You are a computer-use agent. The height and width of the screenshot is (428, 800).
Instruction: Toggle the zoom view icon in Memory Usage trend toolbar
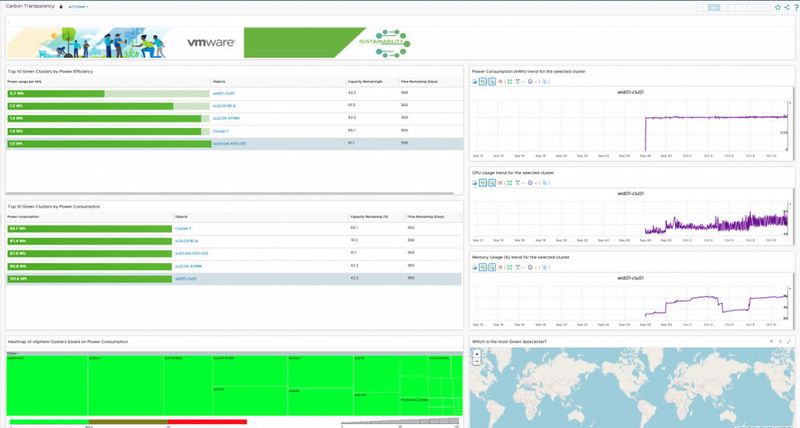[x=492, y=267]
